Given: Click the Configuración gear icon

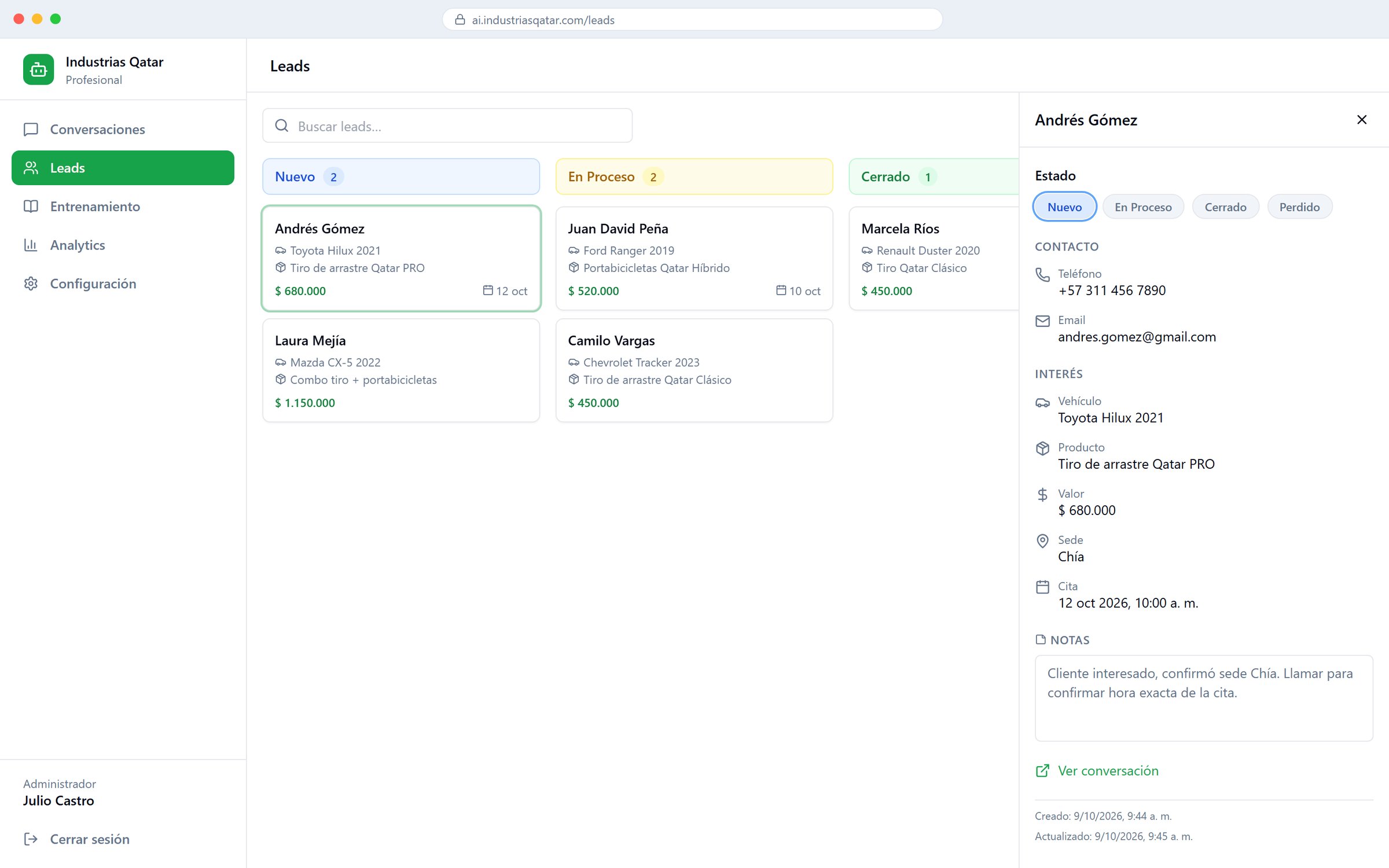Looking at the screenshot, I should 31,284.
